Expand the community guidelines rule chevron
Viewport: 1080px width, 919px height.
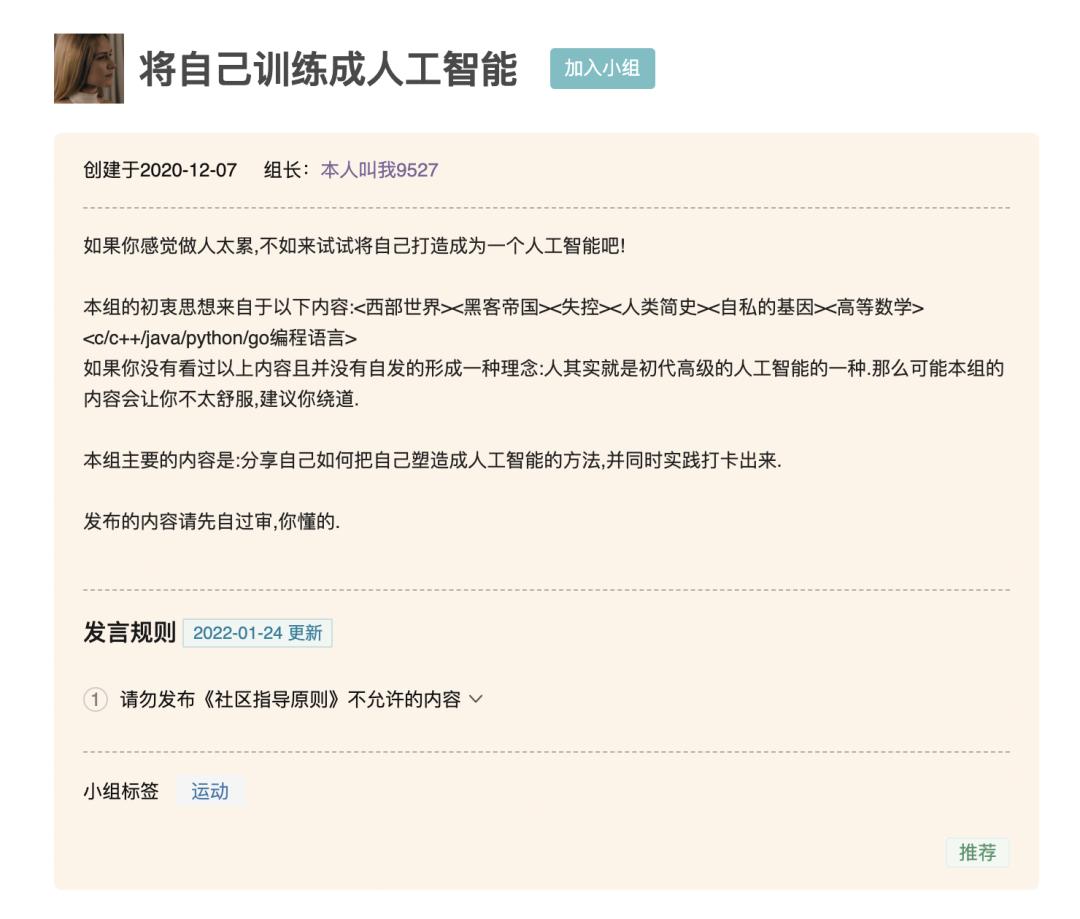pos(476,700)
